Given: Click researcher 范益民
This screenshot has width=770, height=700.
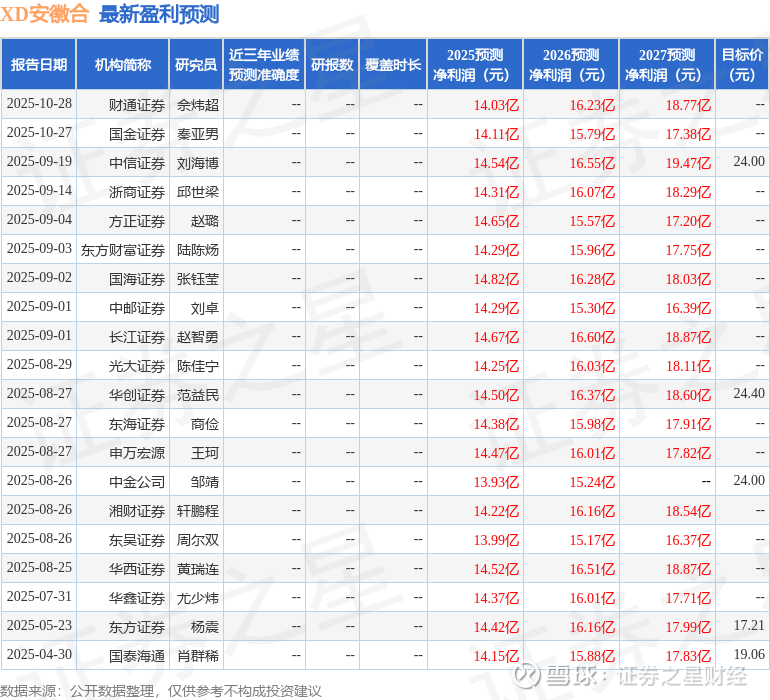Looking at the screenshot, I should coord(198,394).
